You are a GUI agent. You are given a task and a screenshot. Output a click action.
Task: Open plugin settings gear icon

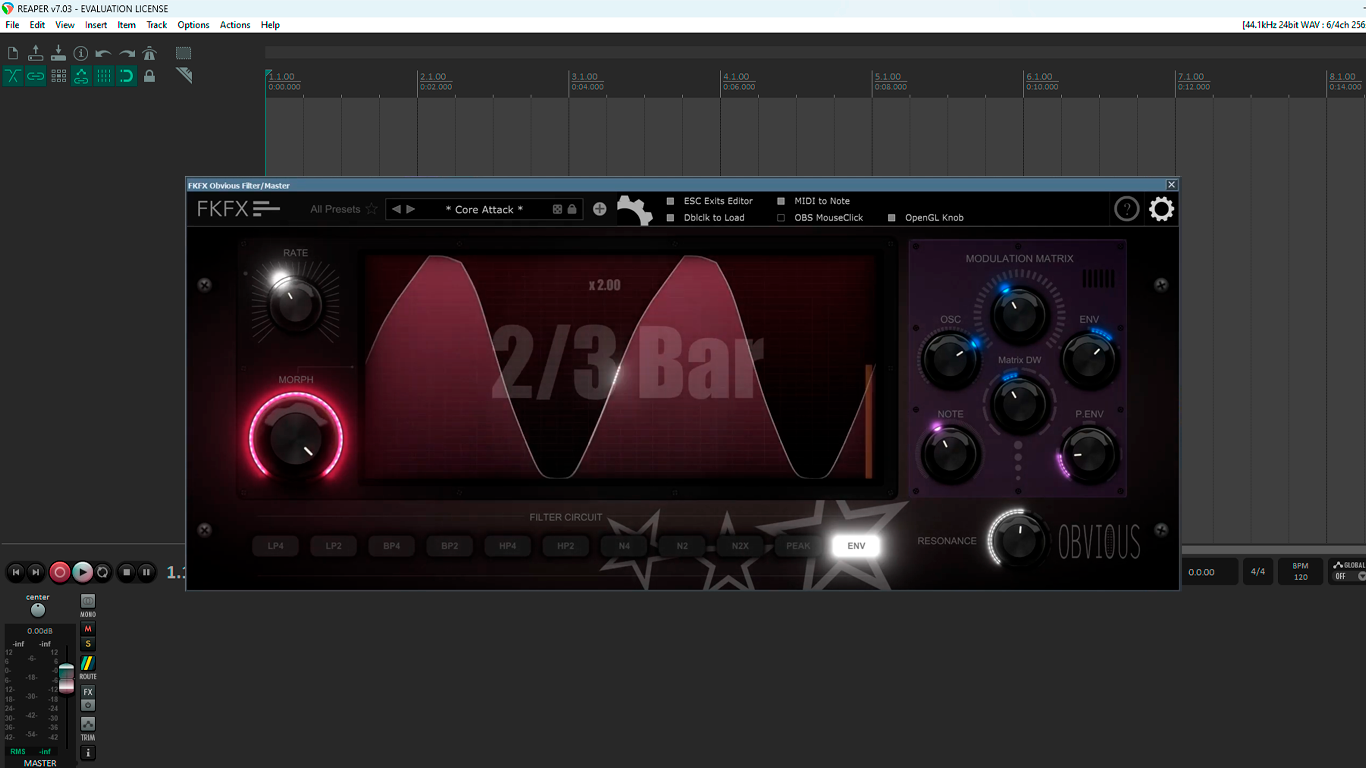pyautogui.click(x=1161, y=209)
